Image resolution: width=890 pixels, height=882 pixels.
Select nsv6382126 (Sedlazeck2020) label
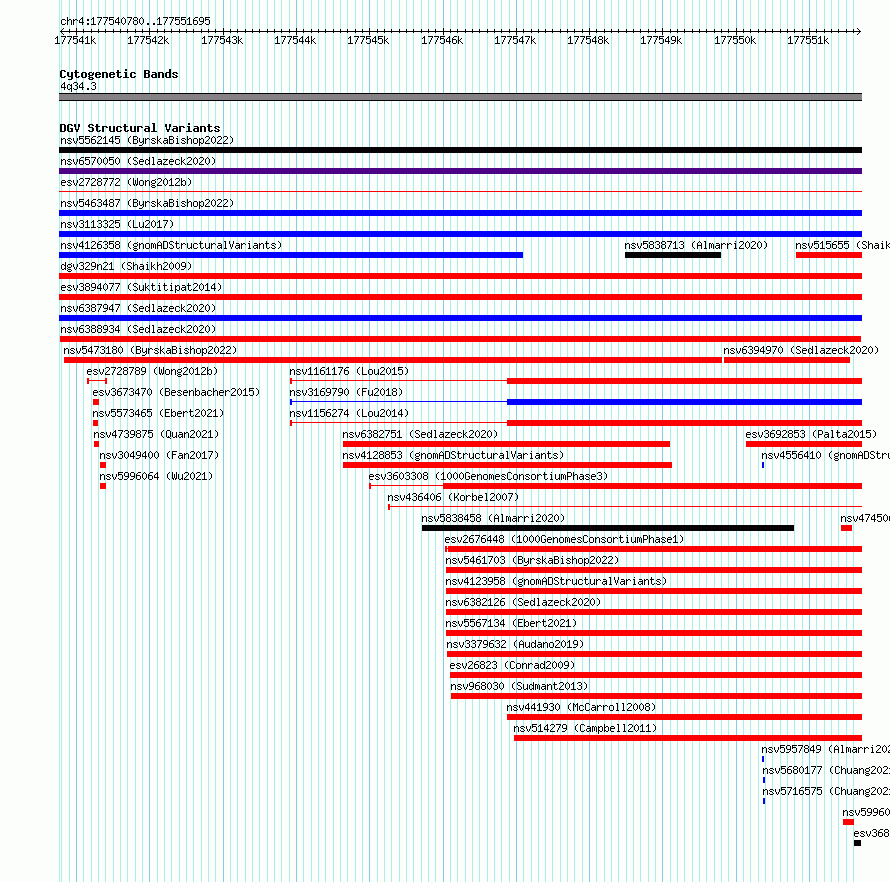523,602
